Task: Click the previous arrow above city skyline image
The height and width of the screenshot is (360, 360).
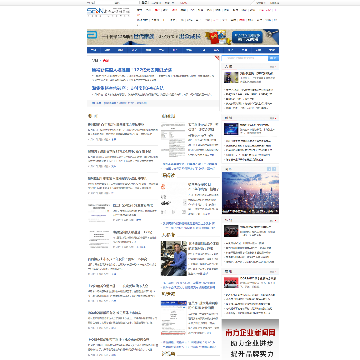Action: click(x=269, y=169)
